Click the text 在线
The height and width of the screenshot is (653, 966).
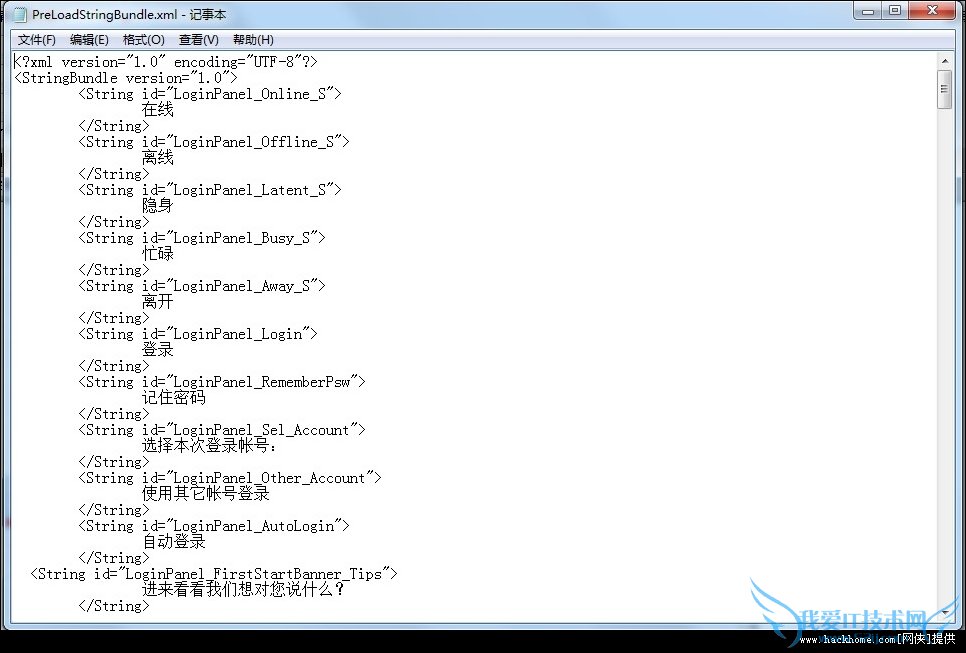click(x=158, y=110)
